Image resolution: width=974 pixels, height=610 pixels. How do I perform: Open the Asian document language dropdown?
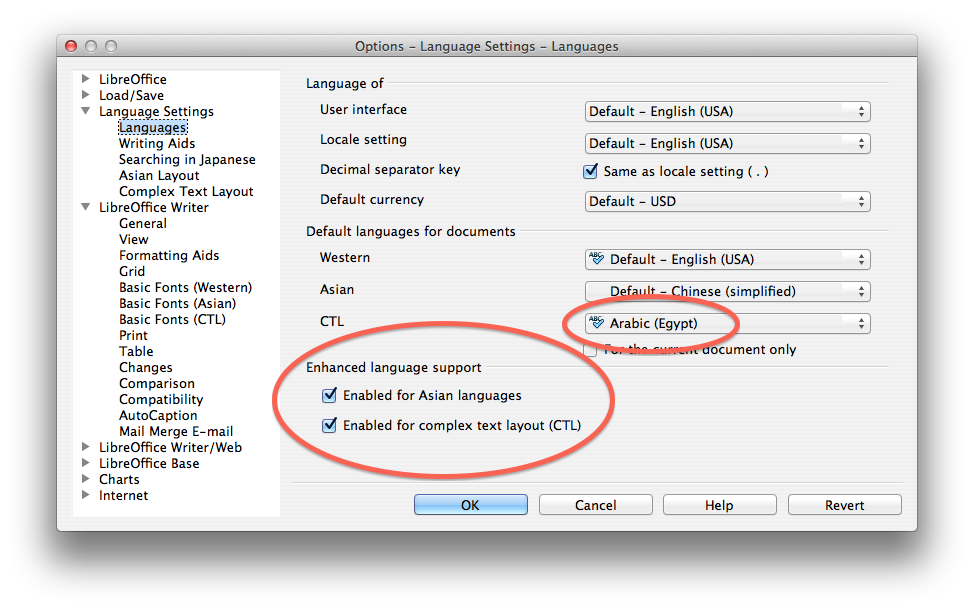coord(727,291)
